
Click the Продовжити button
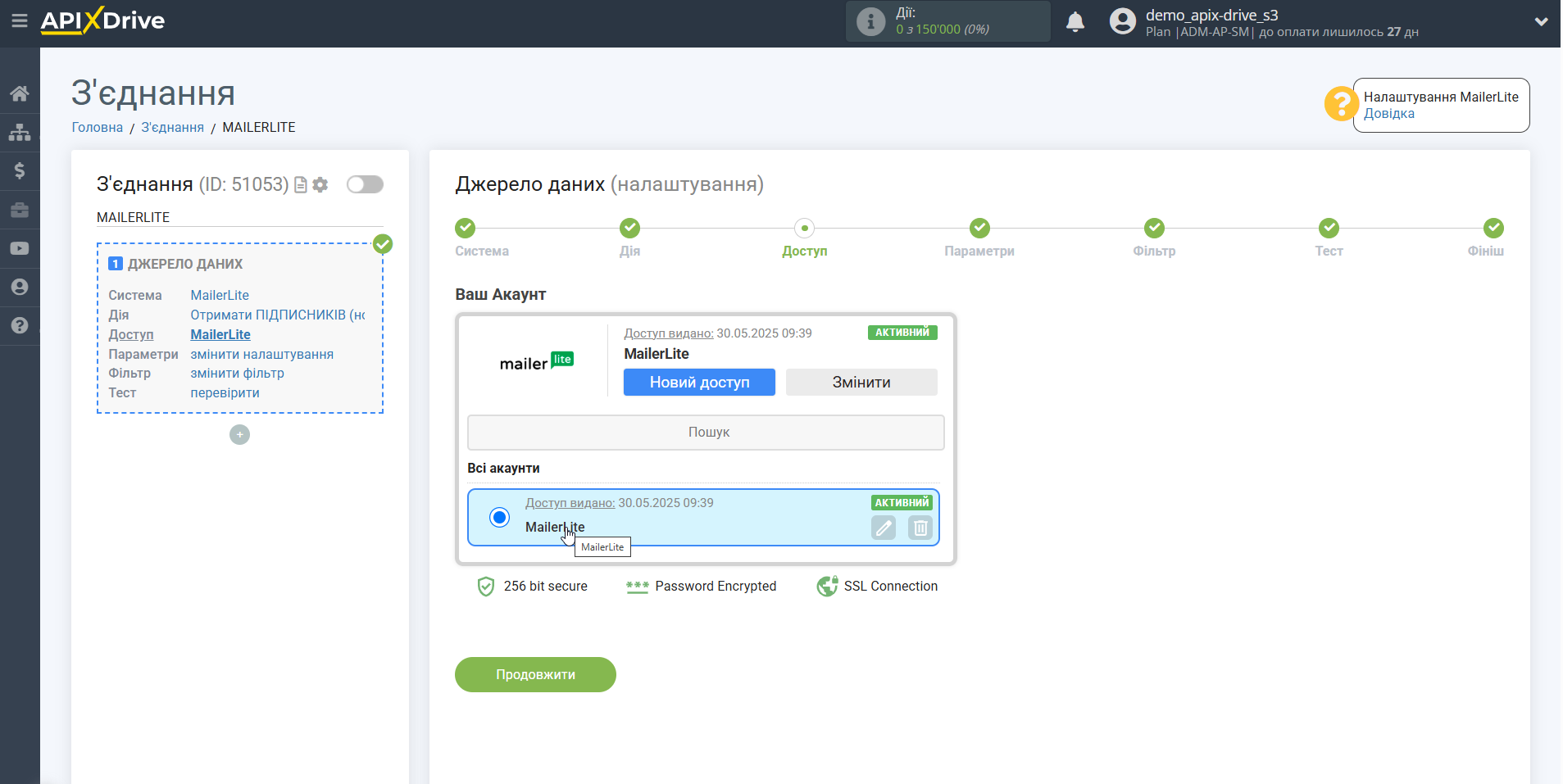[x=535, y=674]
